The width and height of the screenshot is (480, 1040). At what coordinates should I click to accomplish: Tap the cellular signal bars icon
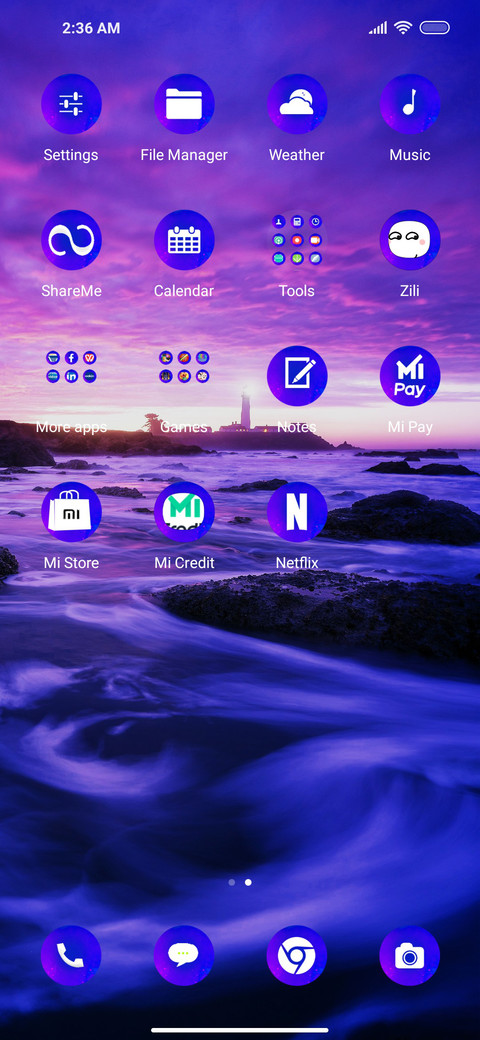[378, 28]
